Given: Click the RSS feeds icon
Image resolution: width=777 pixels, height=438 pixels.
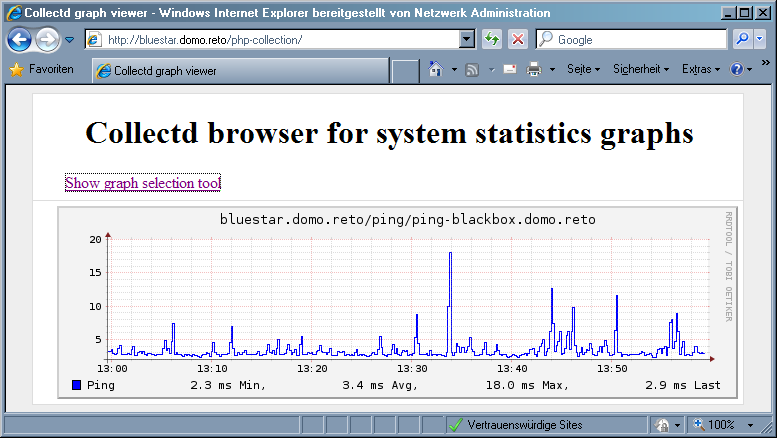Looking at the screenshot, I should pyautogui.click(x=472, y=70).
